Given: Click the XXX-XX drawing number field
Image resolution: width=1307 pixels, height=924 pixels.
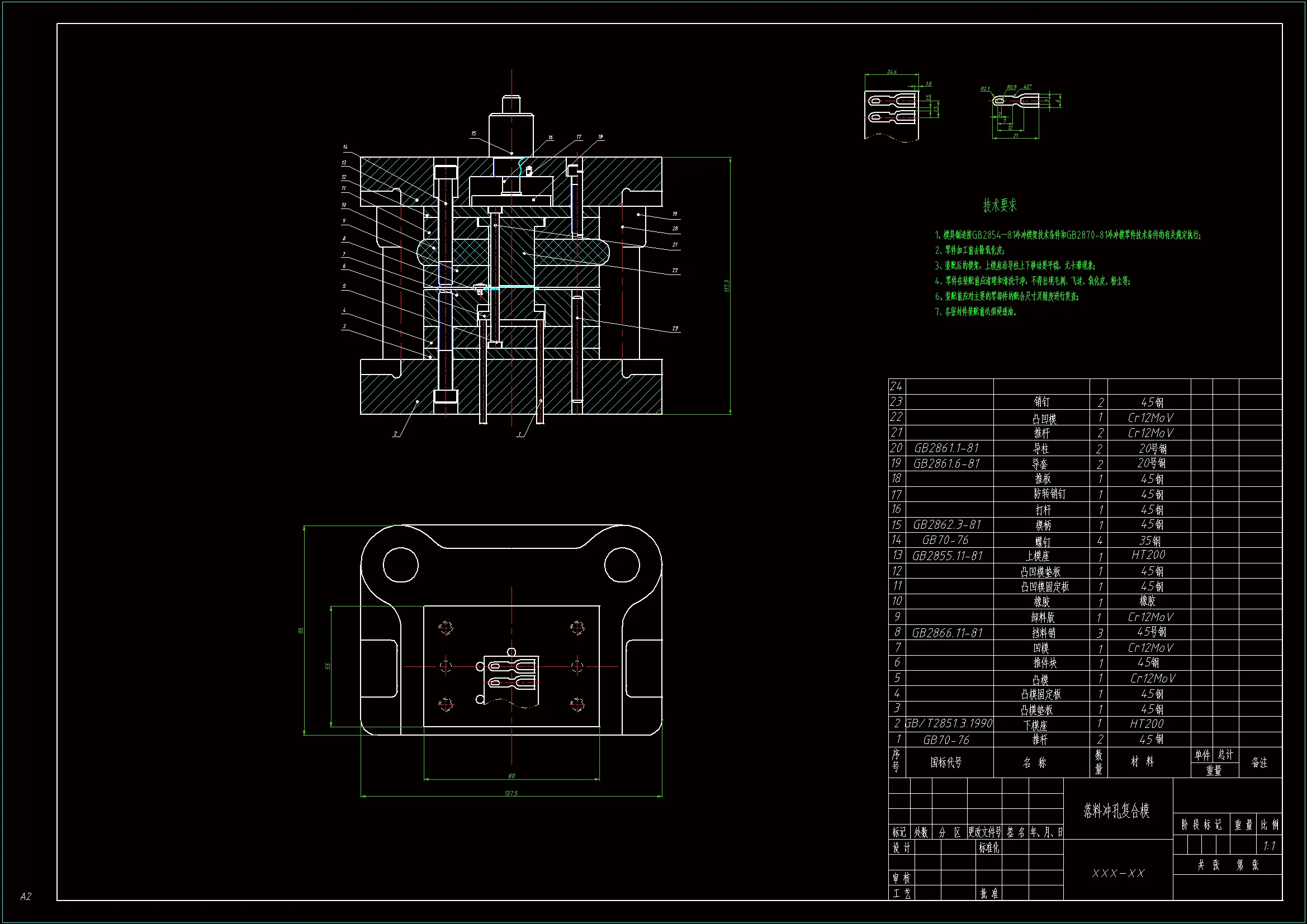Looking at the screenshot, I should tap(1118, 873).
